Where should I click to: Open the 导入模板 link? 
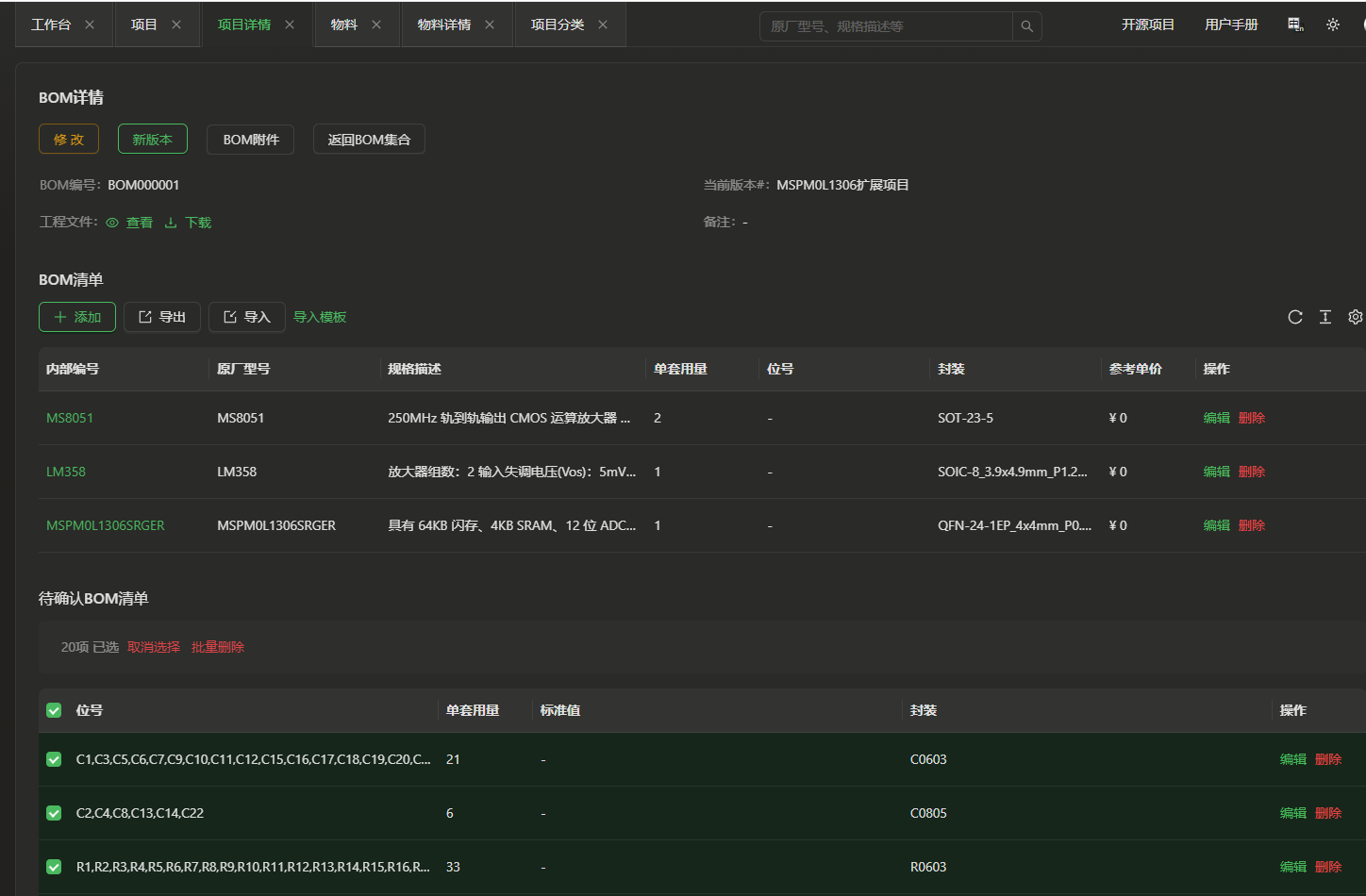coord(320,317)
